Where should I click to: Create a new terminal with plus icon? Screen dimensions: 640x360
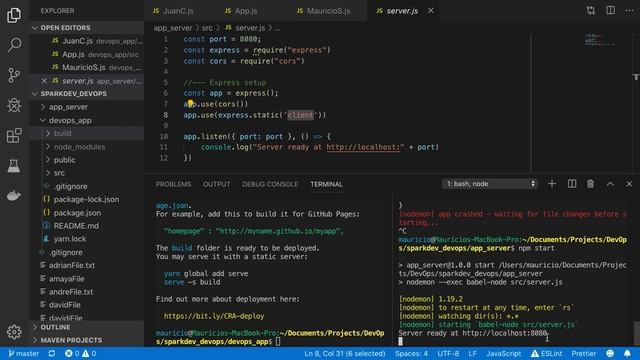(x=552, y=184)
